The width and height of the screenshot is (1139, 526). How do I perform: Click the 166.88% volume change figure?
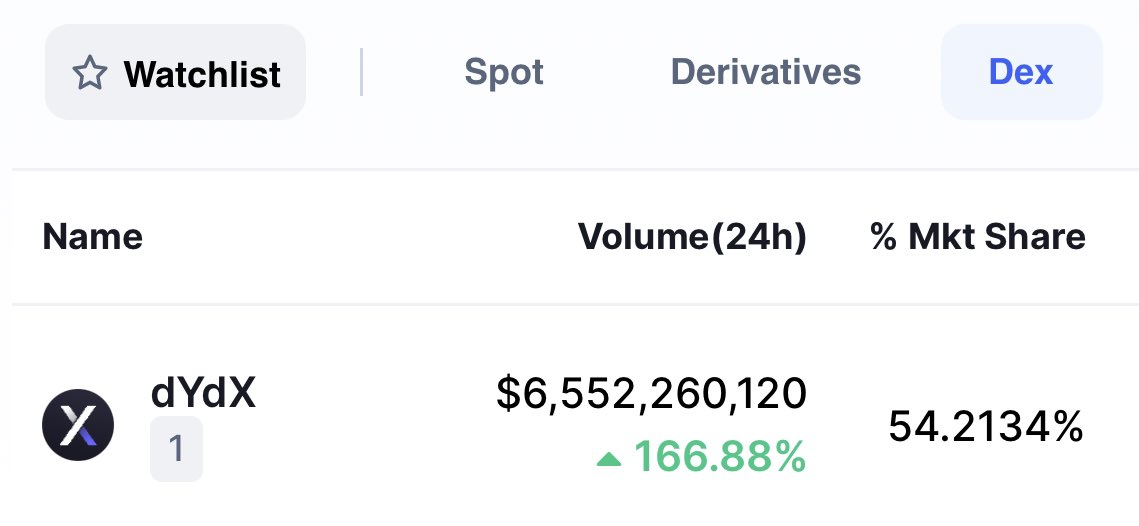point(720,457)
